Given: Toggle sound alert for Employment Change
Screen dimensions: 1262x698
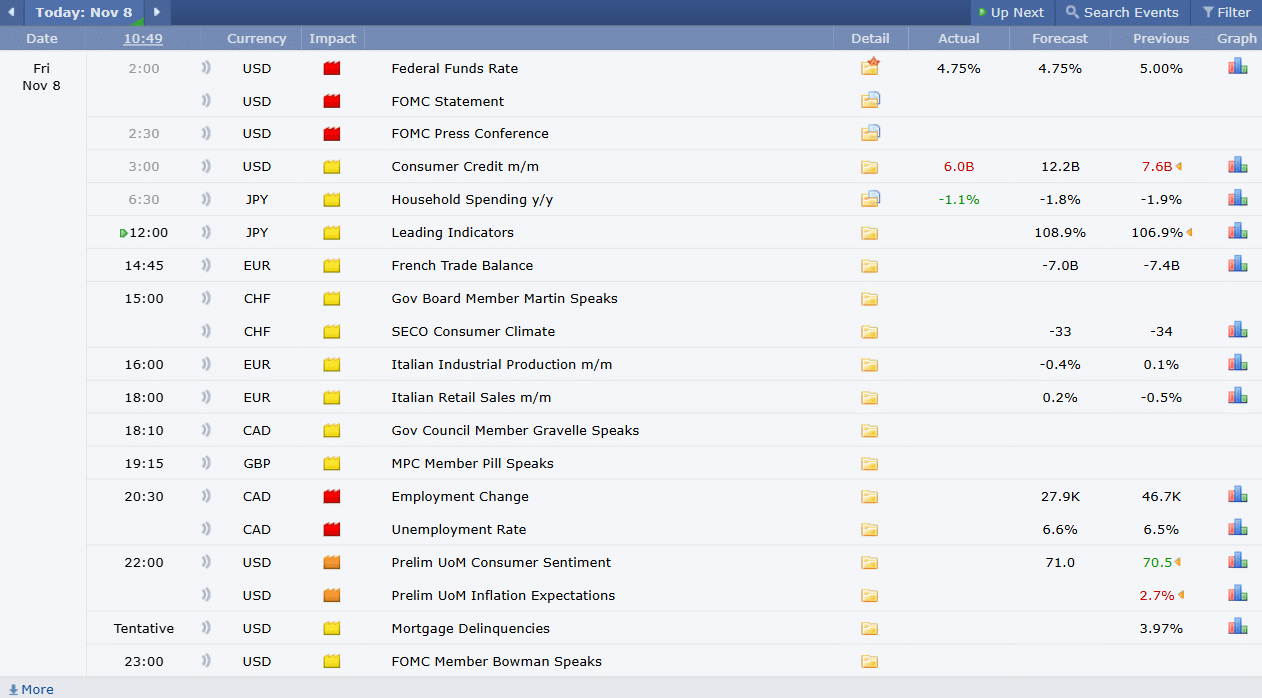Looking at the screenshot, I should (x=206, y=496).
